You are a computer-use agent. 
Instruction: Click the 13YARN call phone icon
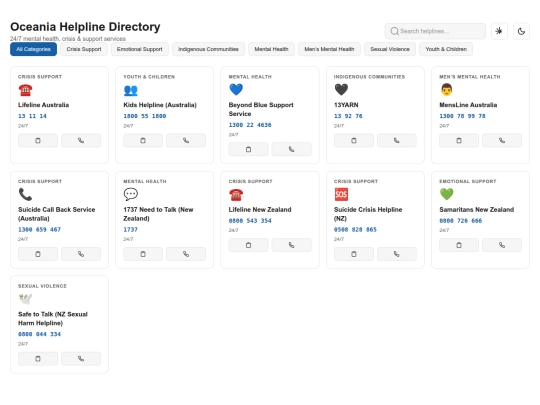[397, 141]
